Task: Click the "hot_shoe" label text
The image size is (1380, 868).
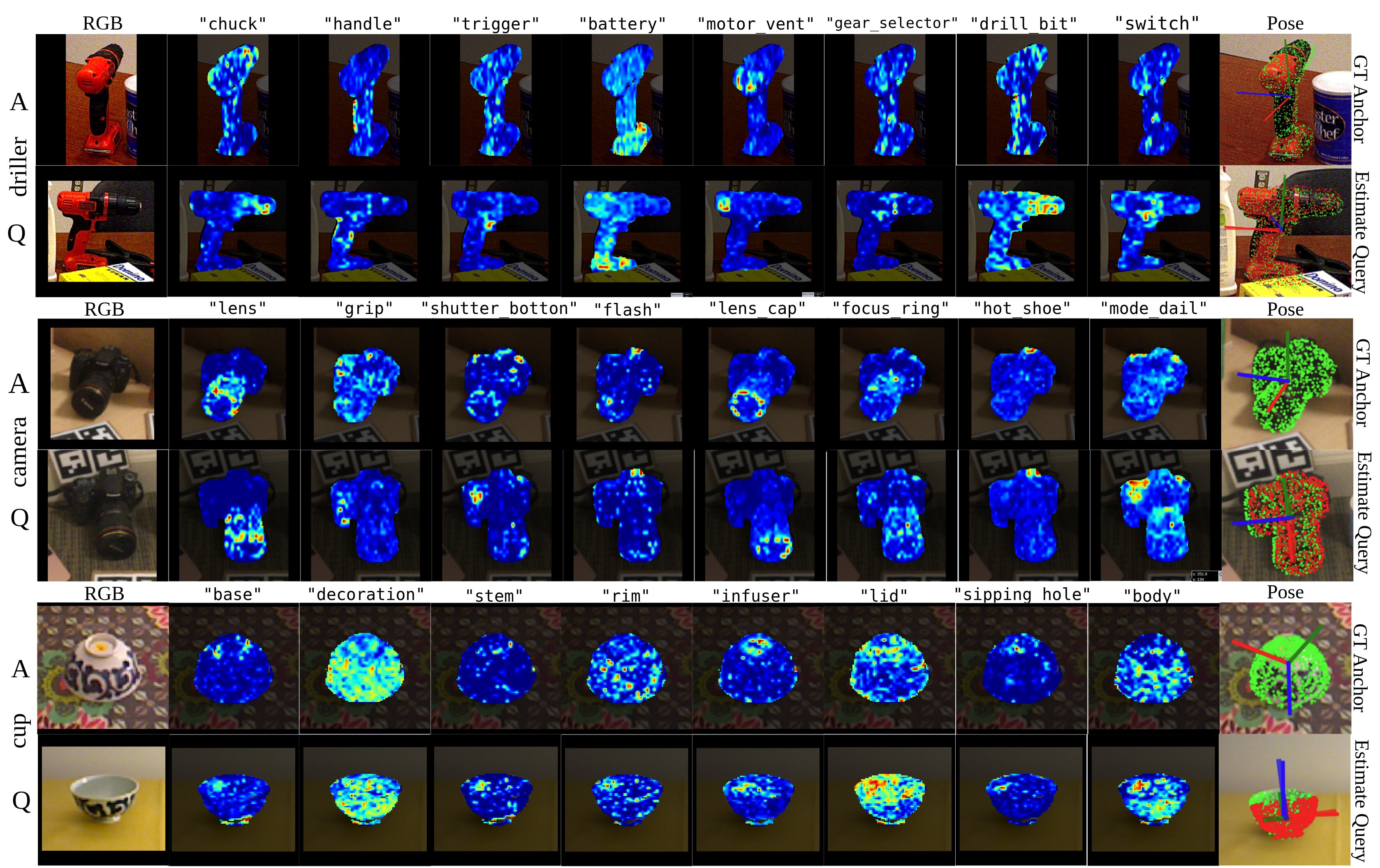Action: coord(1022,309)
